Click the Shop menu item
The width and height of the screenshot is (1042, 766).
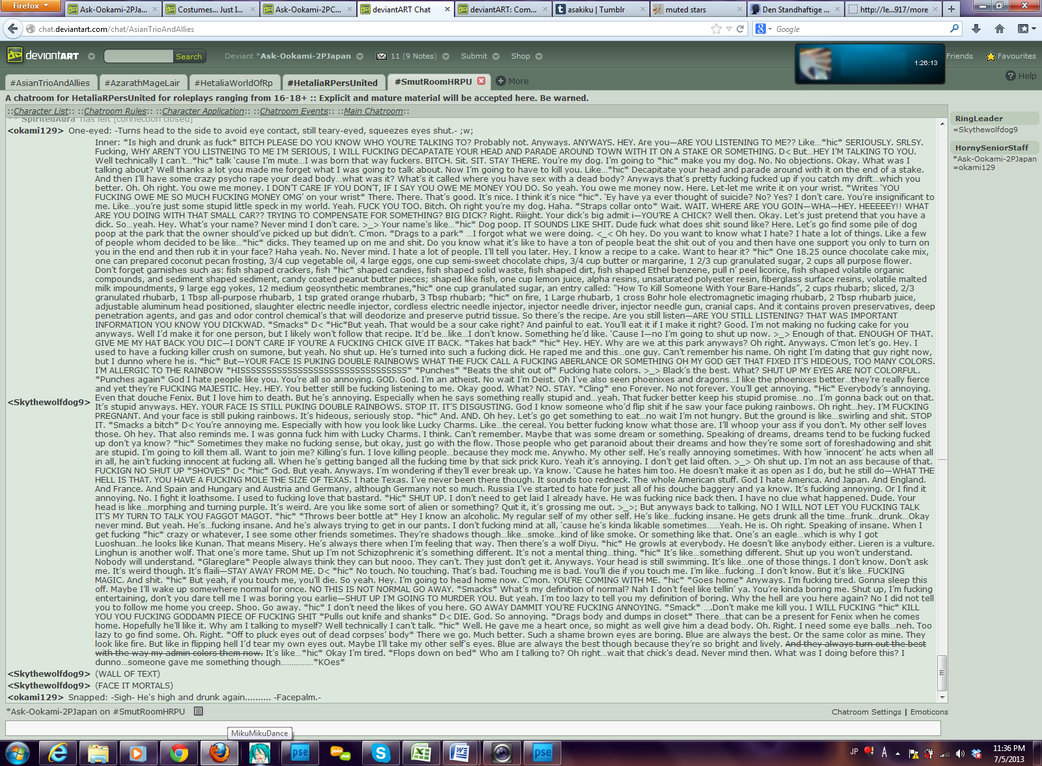click(x=520, y=56)
